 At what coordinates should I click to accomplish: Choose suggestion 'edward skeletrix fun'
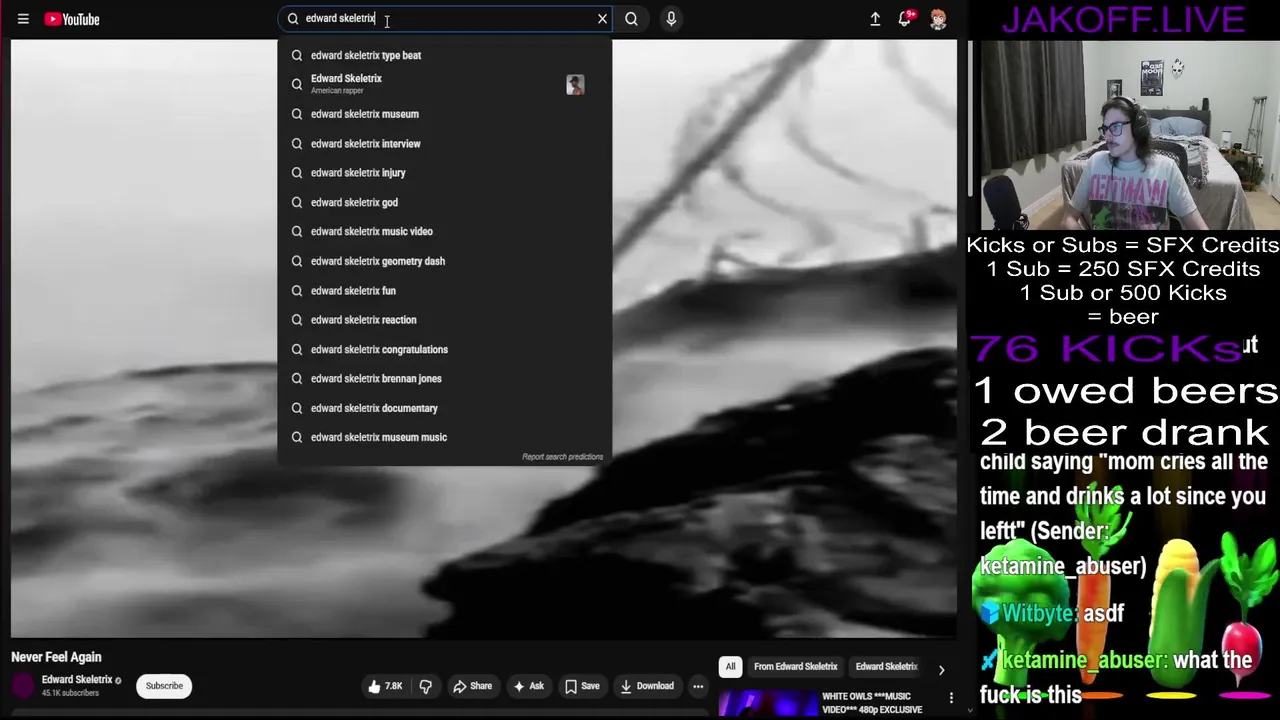(x=445, y=290)
